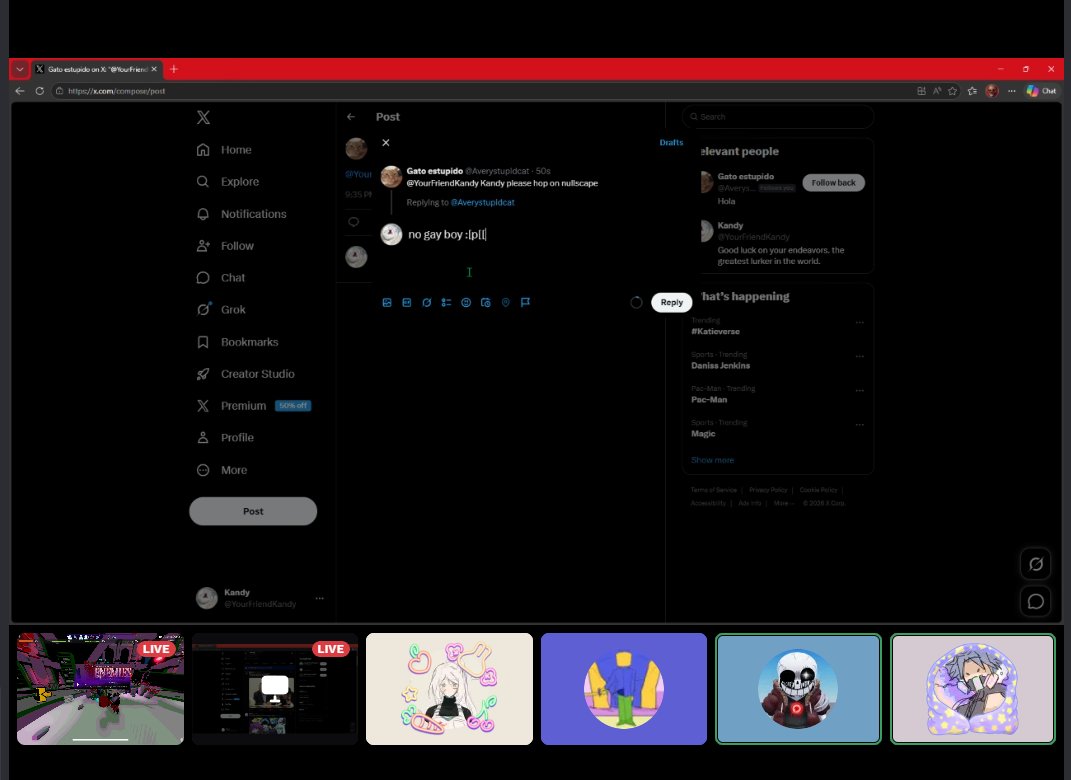Add media image to reply
Screen dimensions: 1071x780
click(x=387, y=303)
